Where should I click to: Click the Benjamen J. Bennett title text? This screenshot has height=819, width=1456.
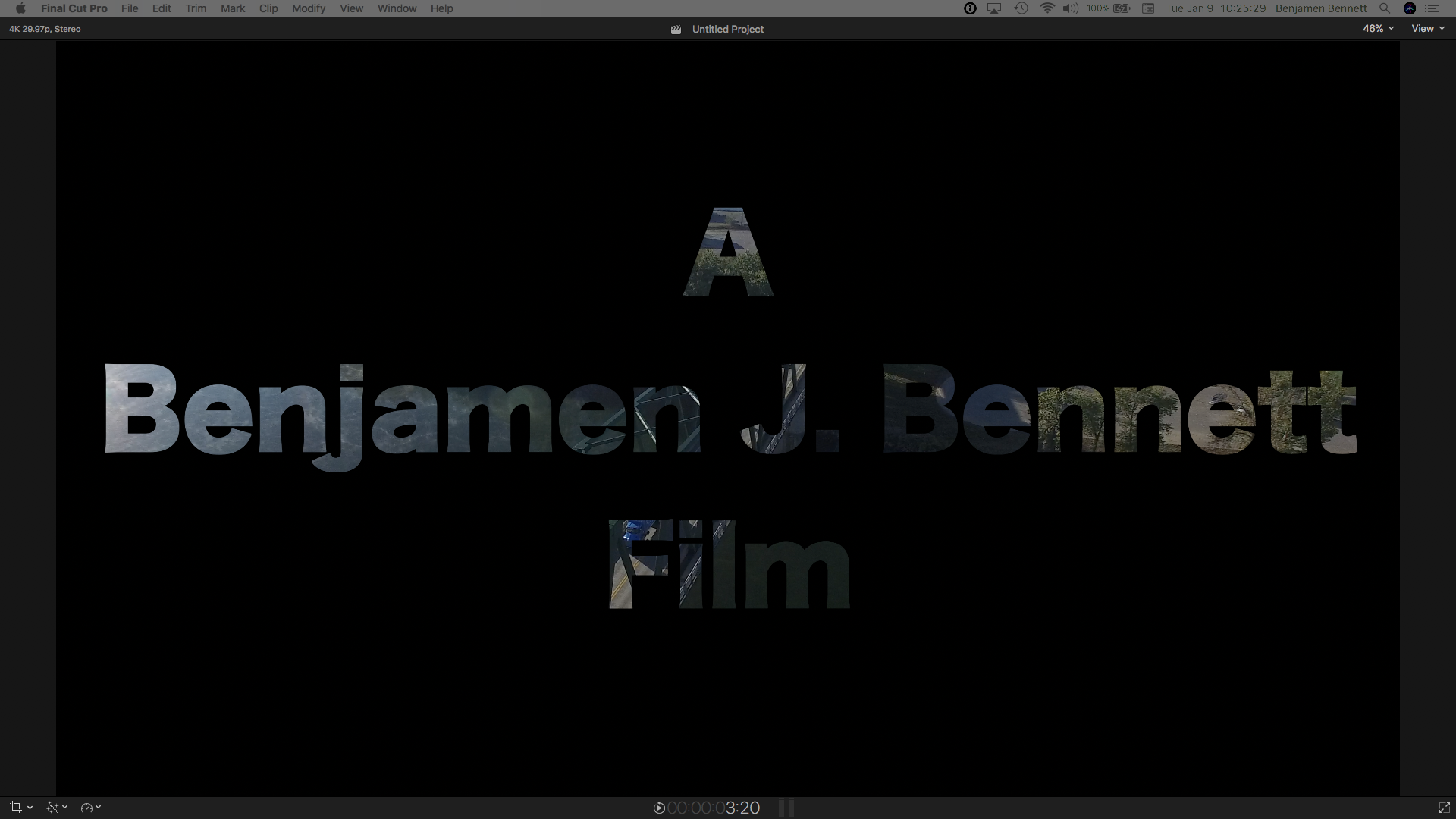click(x=730, y=416)
